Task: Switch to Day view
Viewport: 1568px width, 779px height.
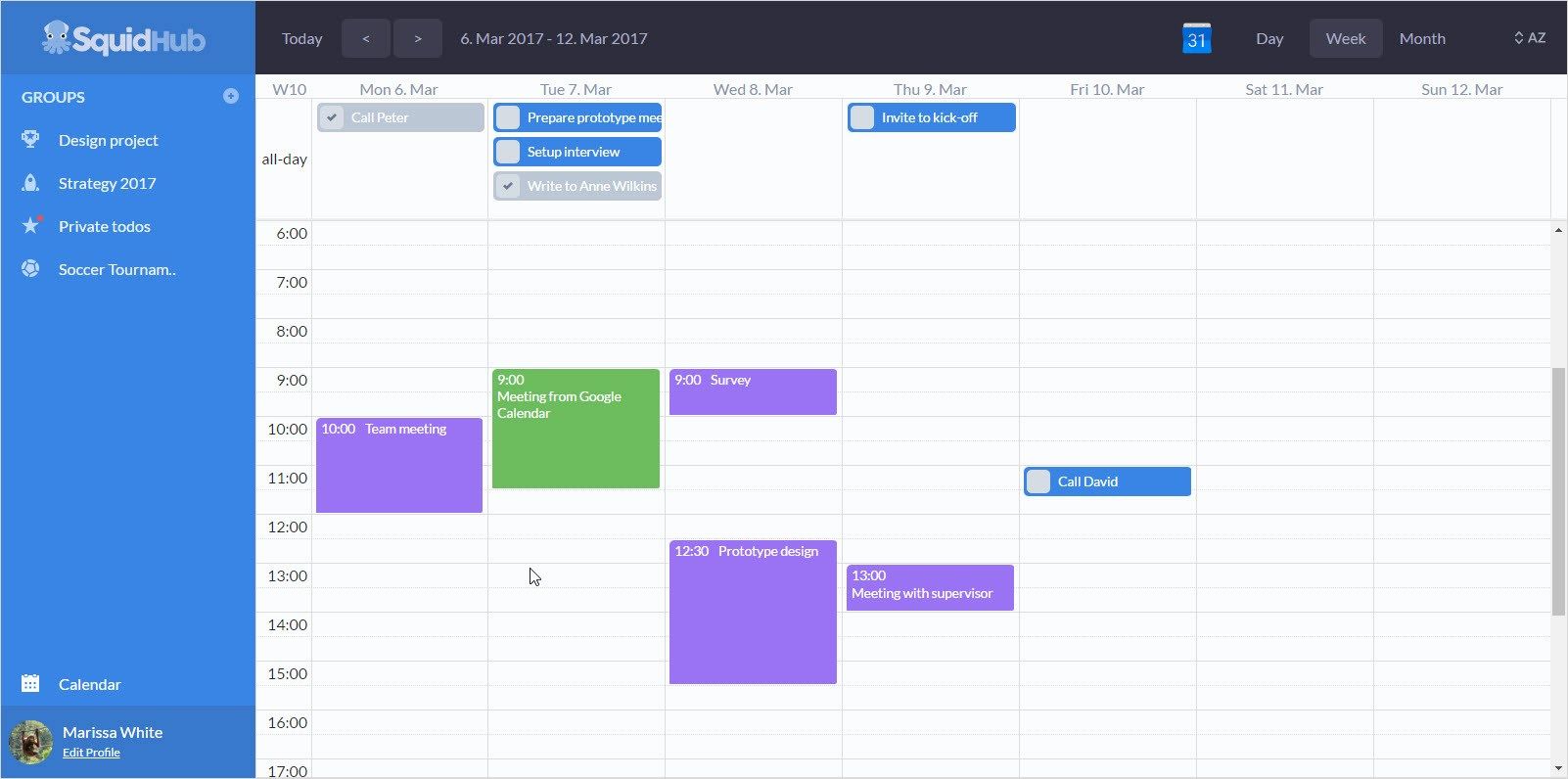Action: (1269, 38)
